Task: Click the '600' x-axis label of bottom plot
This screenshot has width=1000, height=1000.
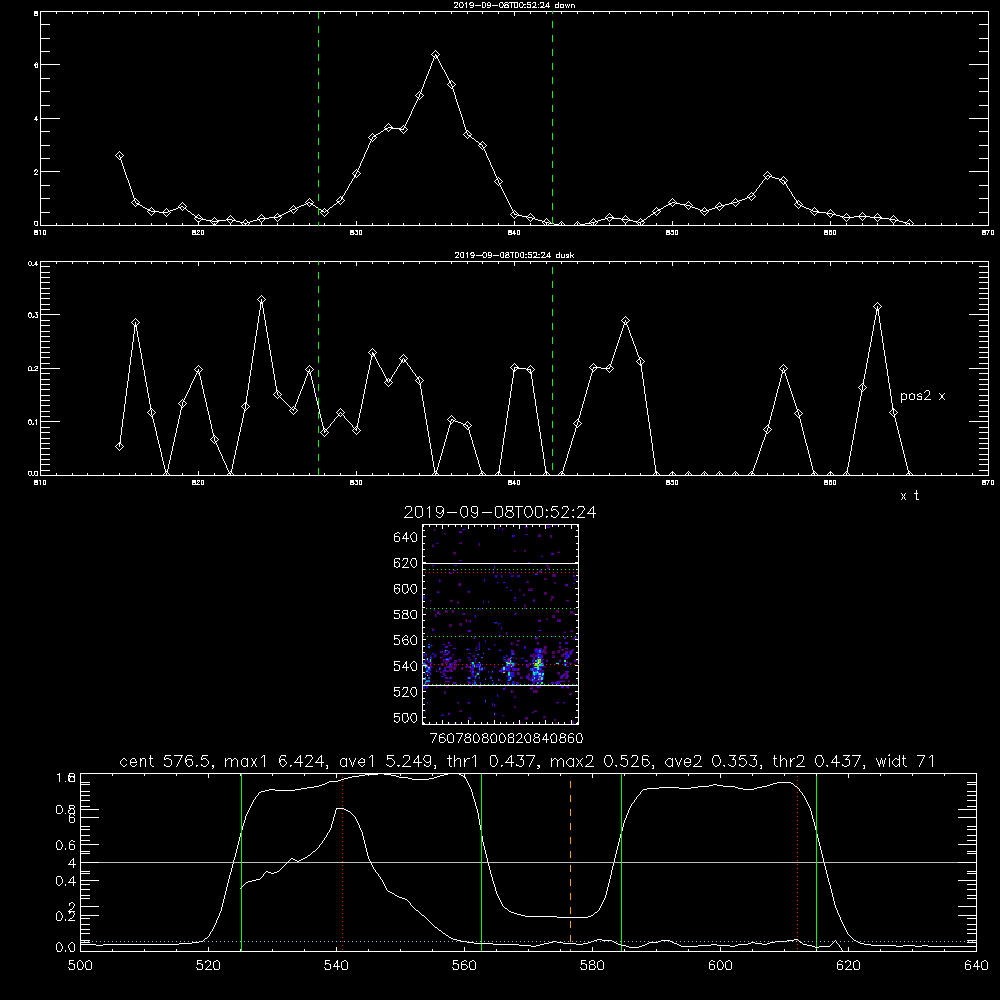Action: (721, 966)
